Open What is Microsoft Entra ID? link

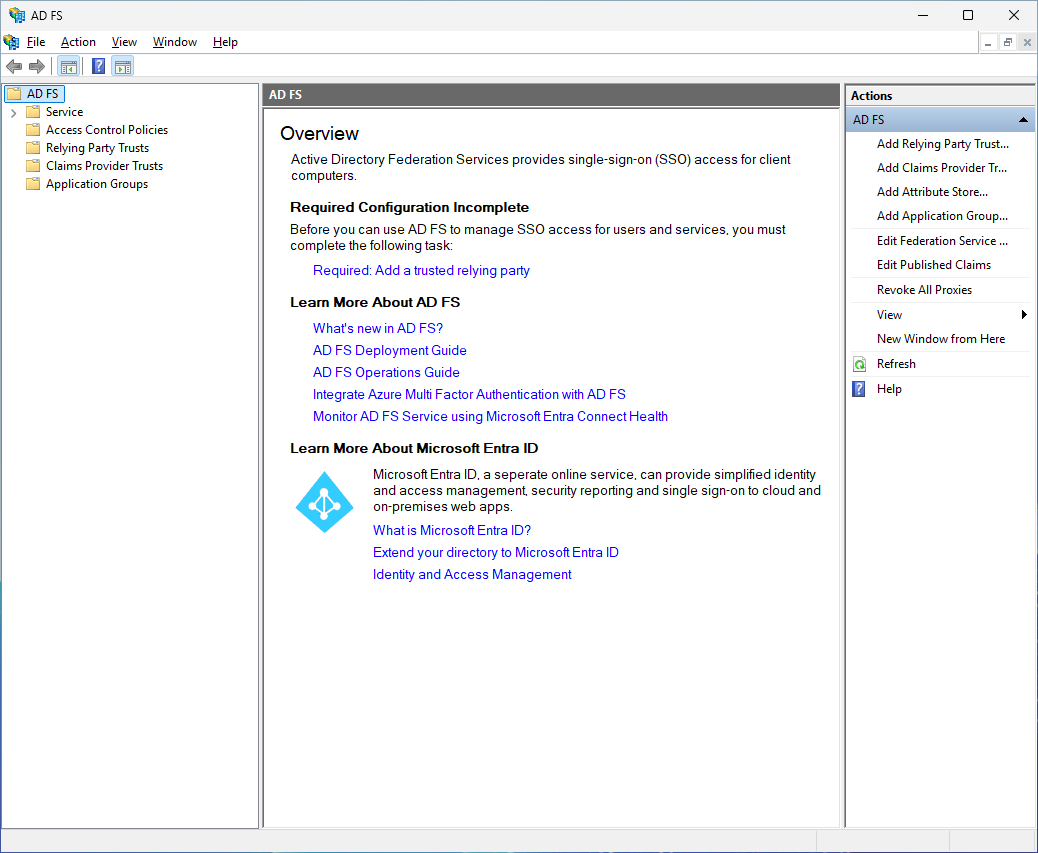[x=451, y=530]
